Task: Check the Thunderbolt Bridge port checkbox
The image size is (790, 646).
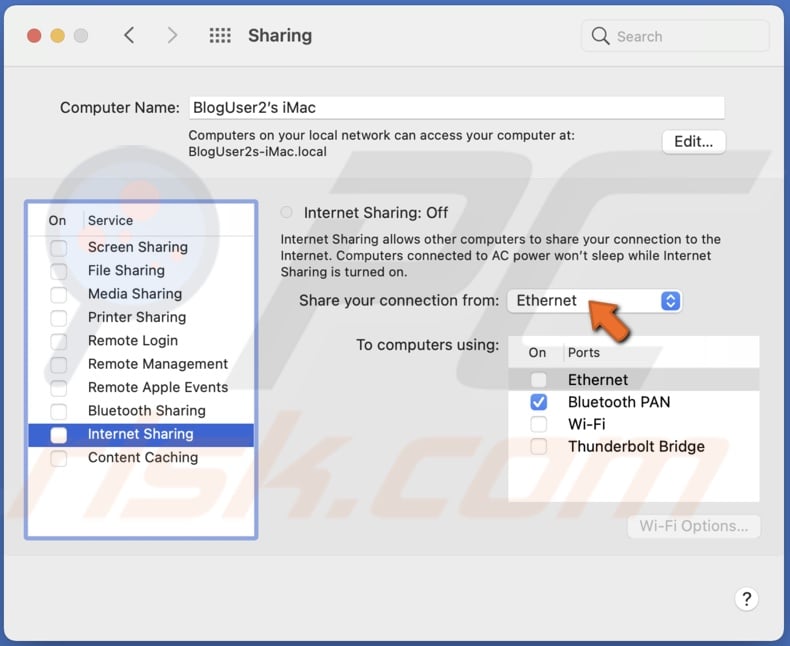Action: click(x=538, y=446)
